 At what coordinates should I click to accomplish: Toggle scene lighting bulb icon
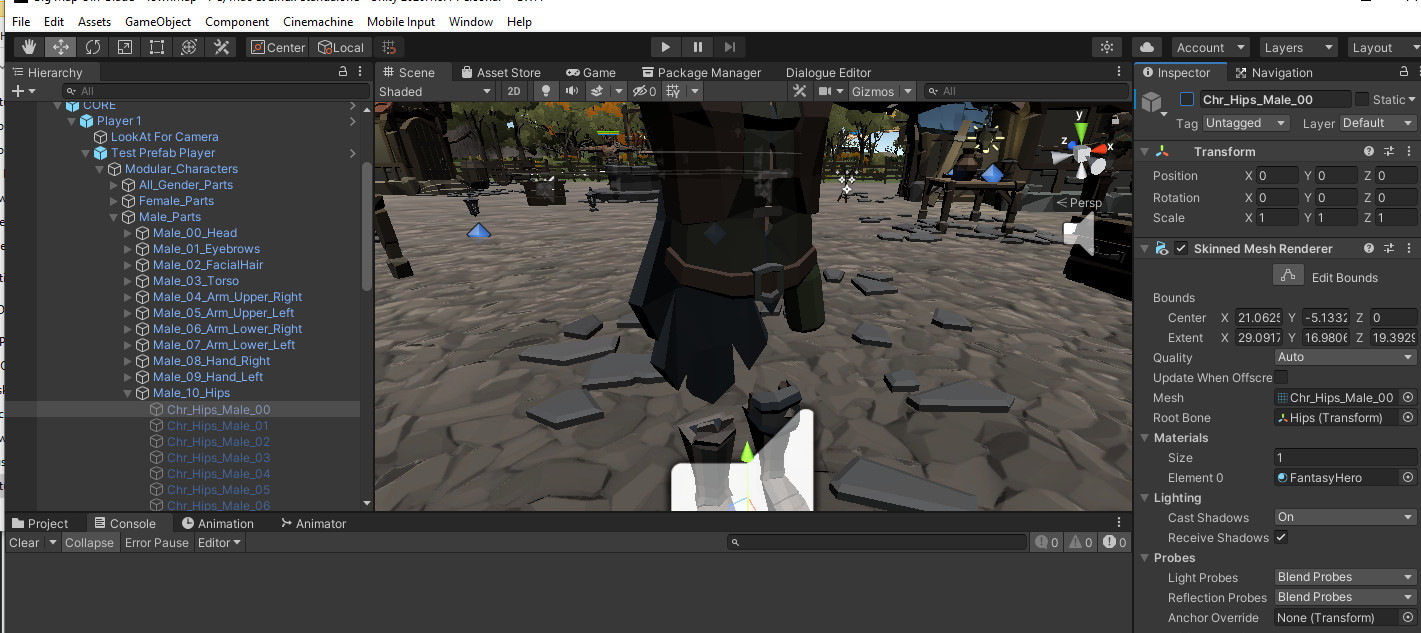[x=545, y=91]
